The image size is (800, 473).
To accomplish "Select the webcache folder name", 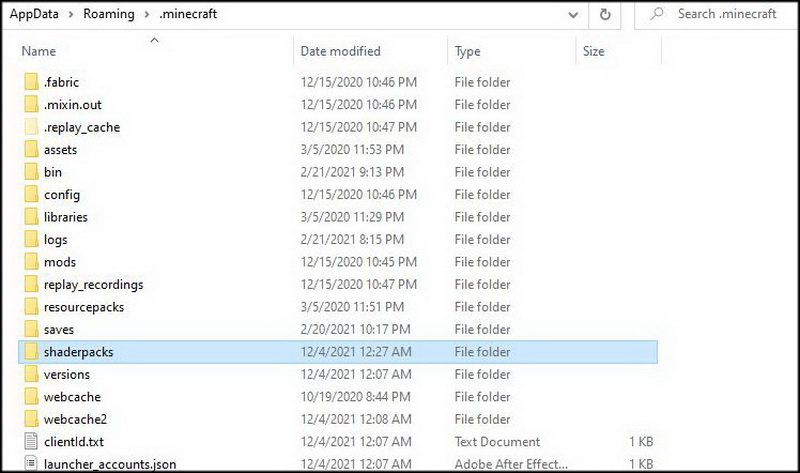I will click(x=72, y=396).
